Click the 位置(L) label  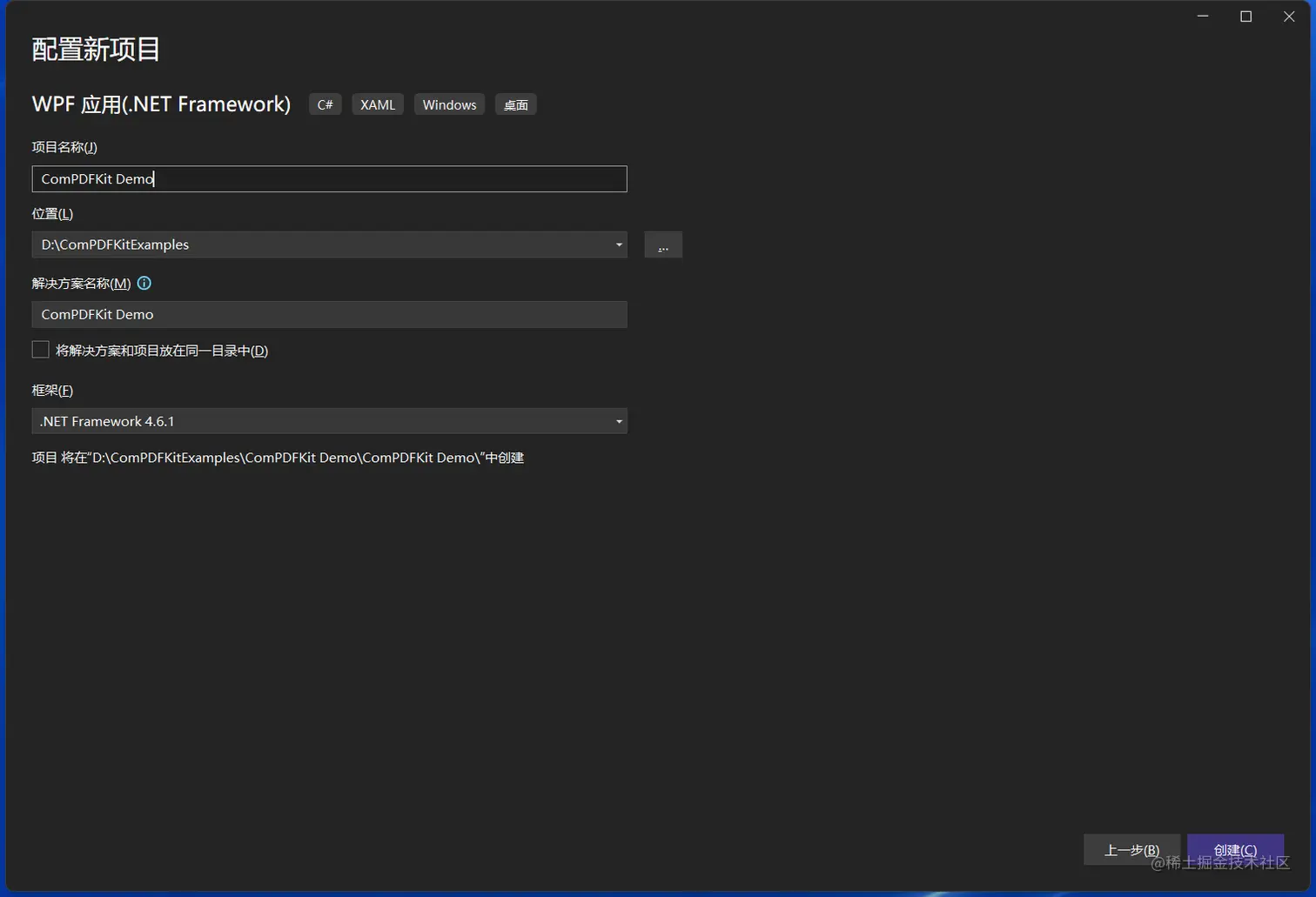point(52,213)
